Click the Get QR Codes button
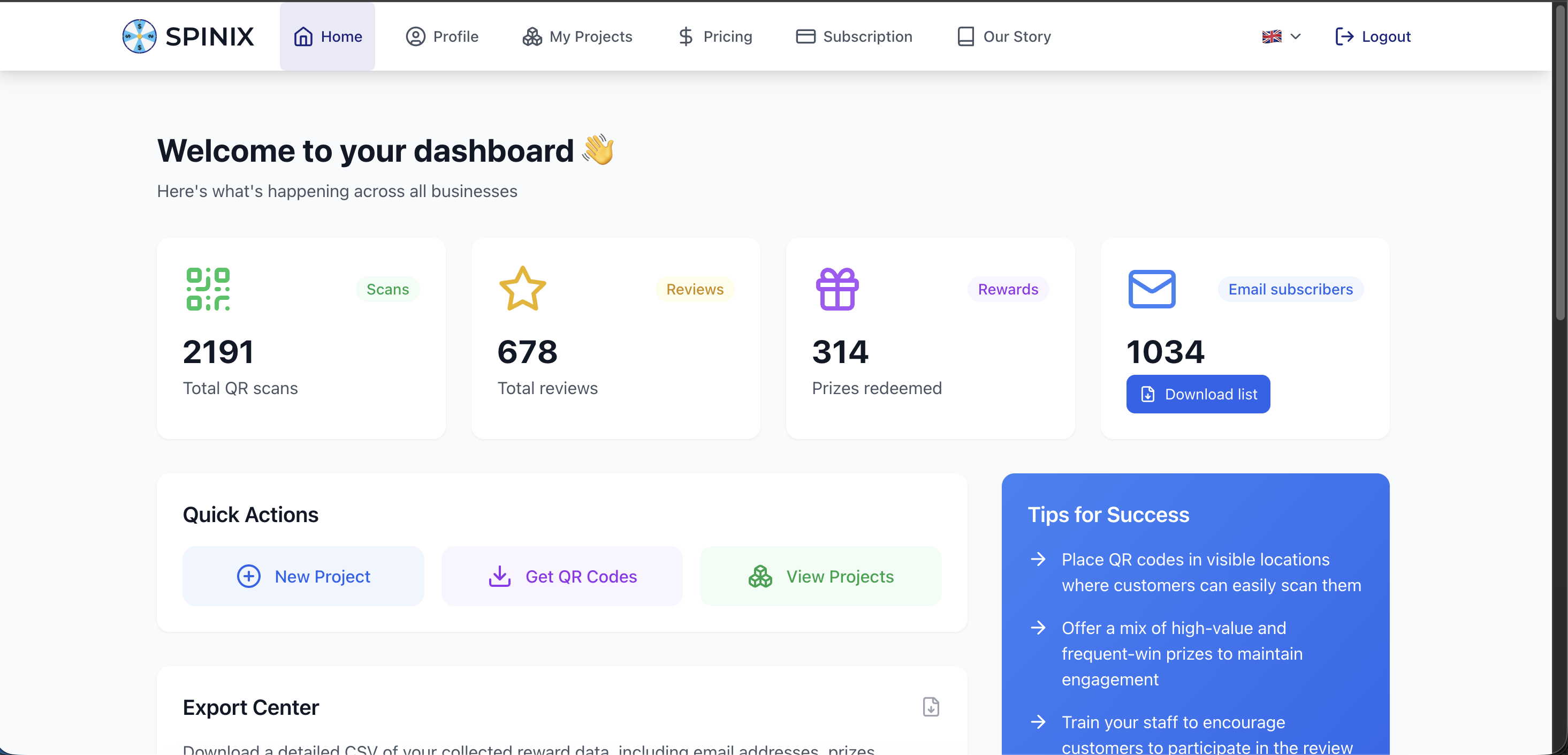Image resolution: width=1568 pixels, height=755 pixels. pyautogui.click(x=562, y=576)
